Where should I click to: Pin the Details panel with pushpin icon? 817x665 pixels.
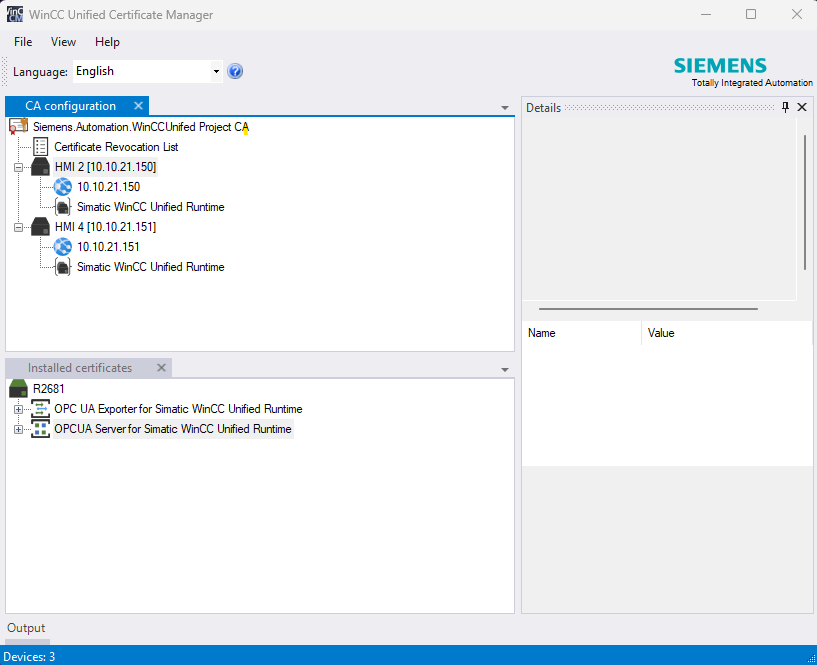coord(785,107)
